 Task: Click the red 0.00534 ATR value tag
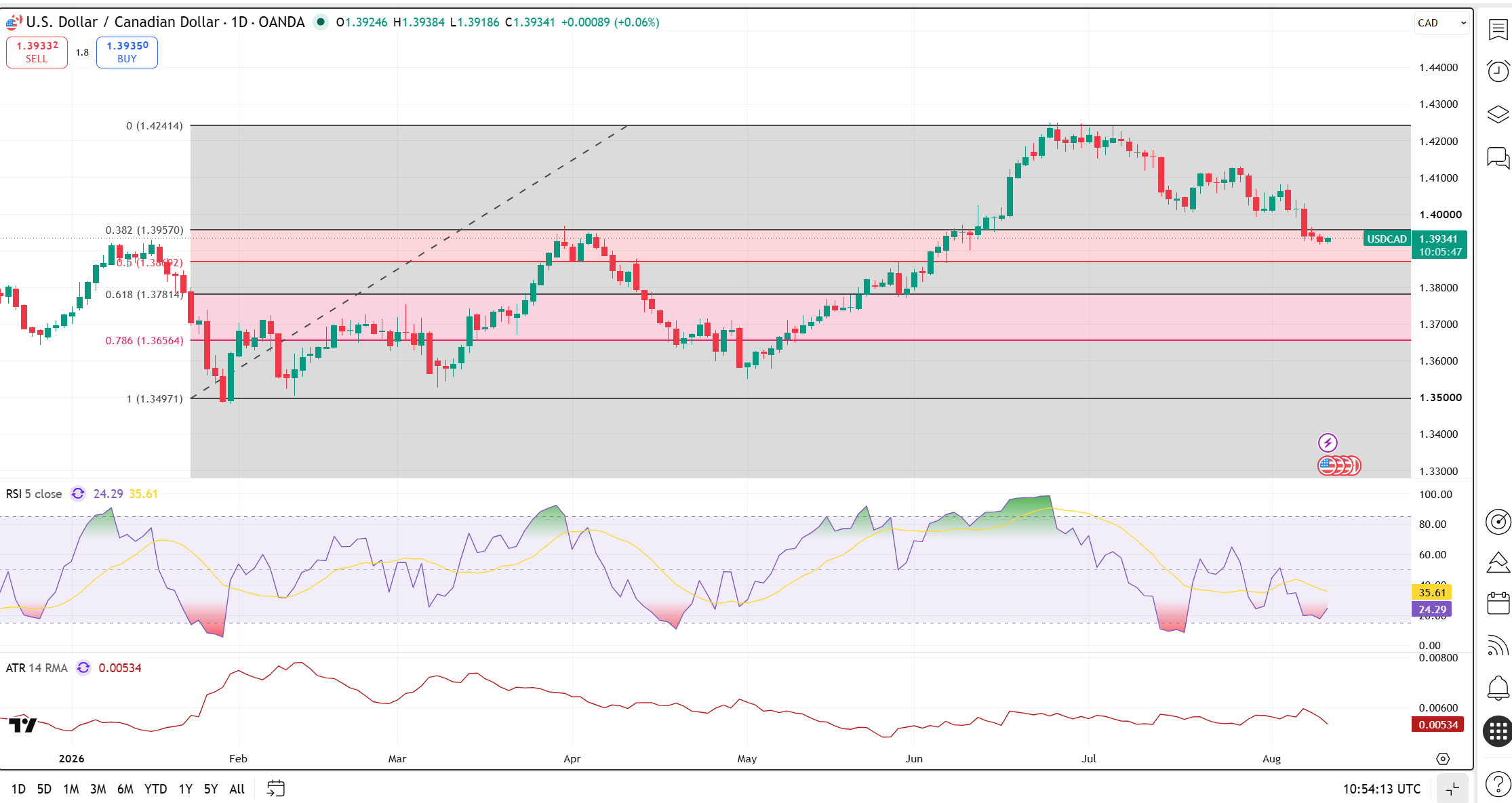[x=1438, y=724]
